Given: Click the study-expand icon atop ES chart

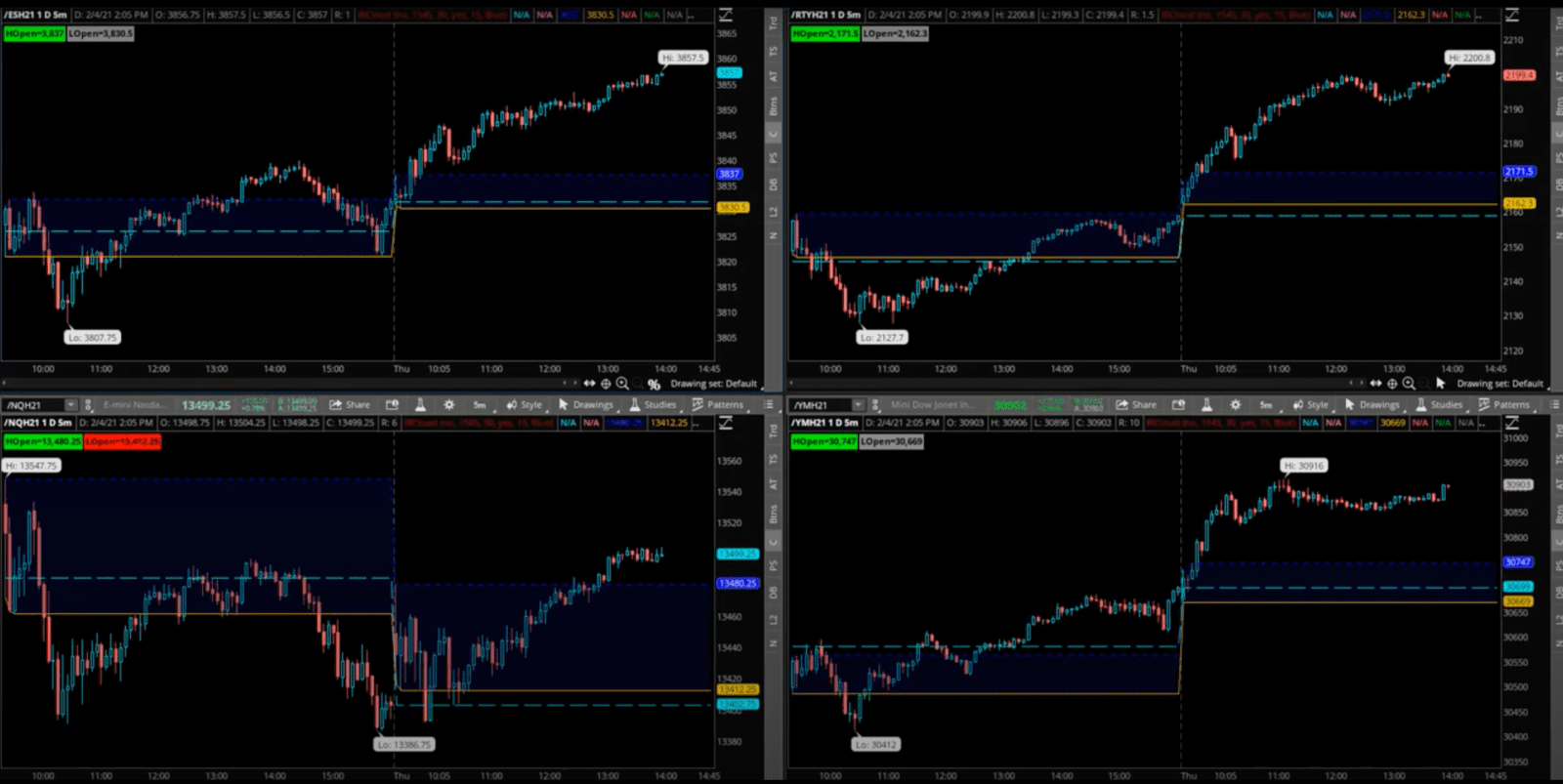Looking at the screenshot, I should click(x=726, y=15).
